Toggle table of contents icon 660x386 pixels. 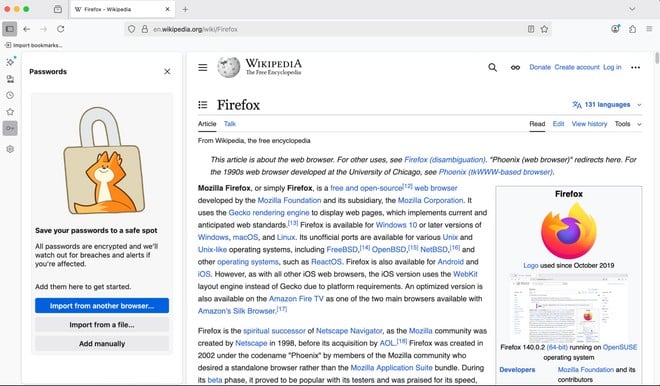(202, 105)
